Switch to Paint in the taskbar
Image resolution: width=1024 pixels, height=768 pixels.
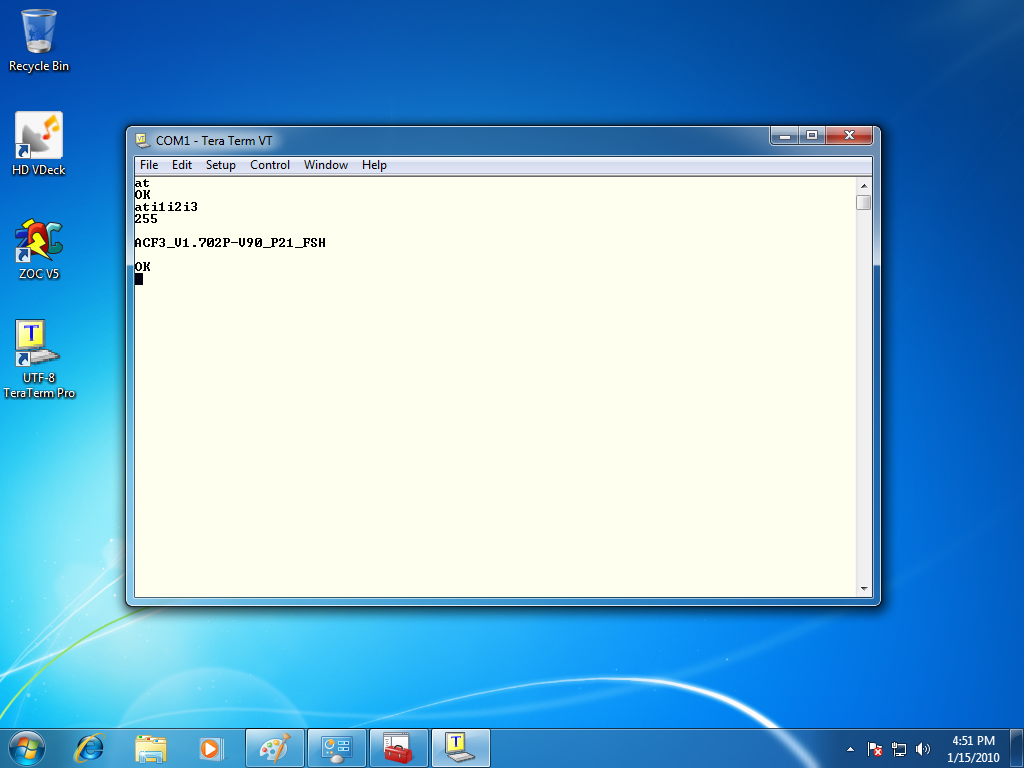[275, 747]
